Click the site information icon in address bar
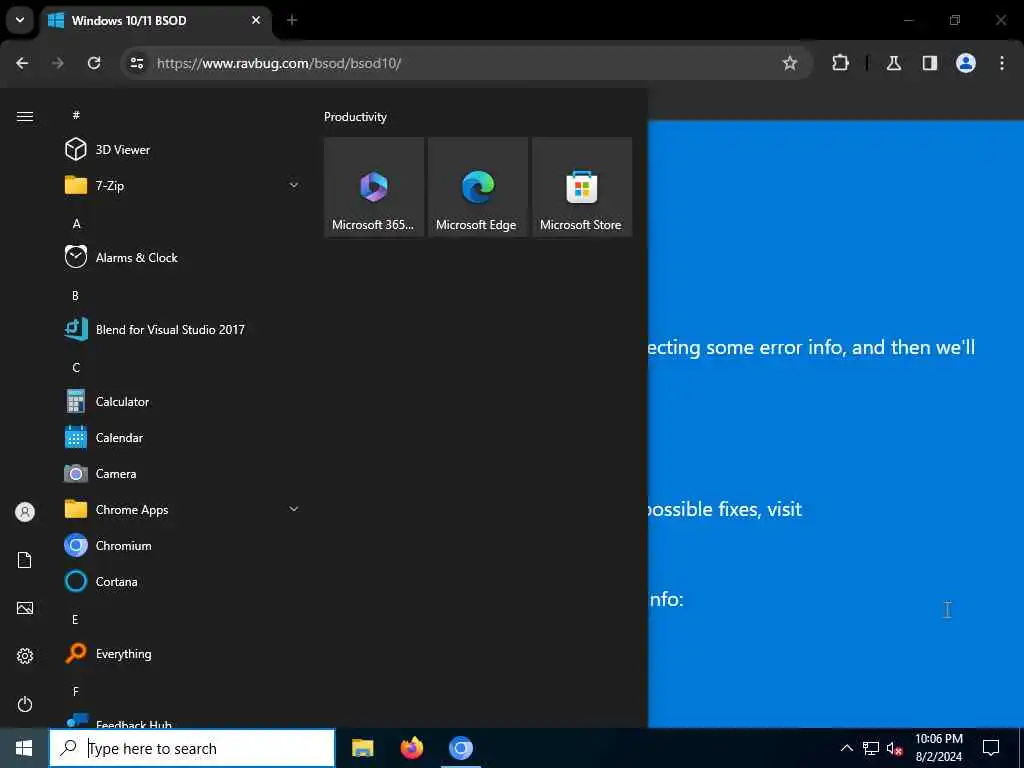This screenshot has width=1024, height=768. pos(136,63)
